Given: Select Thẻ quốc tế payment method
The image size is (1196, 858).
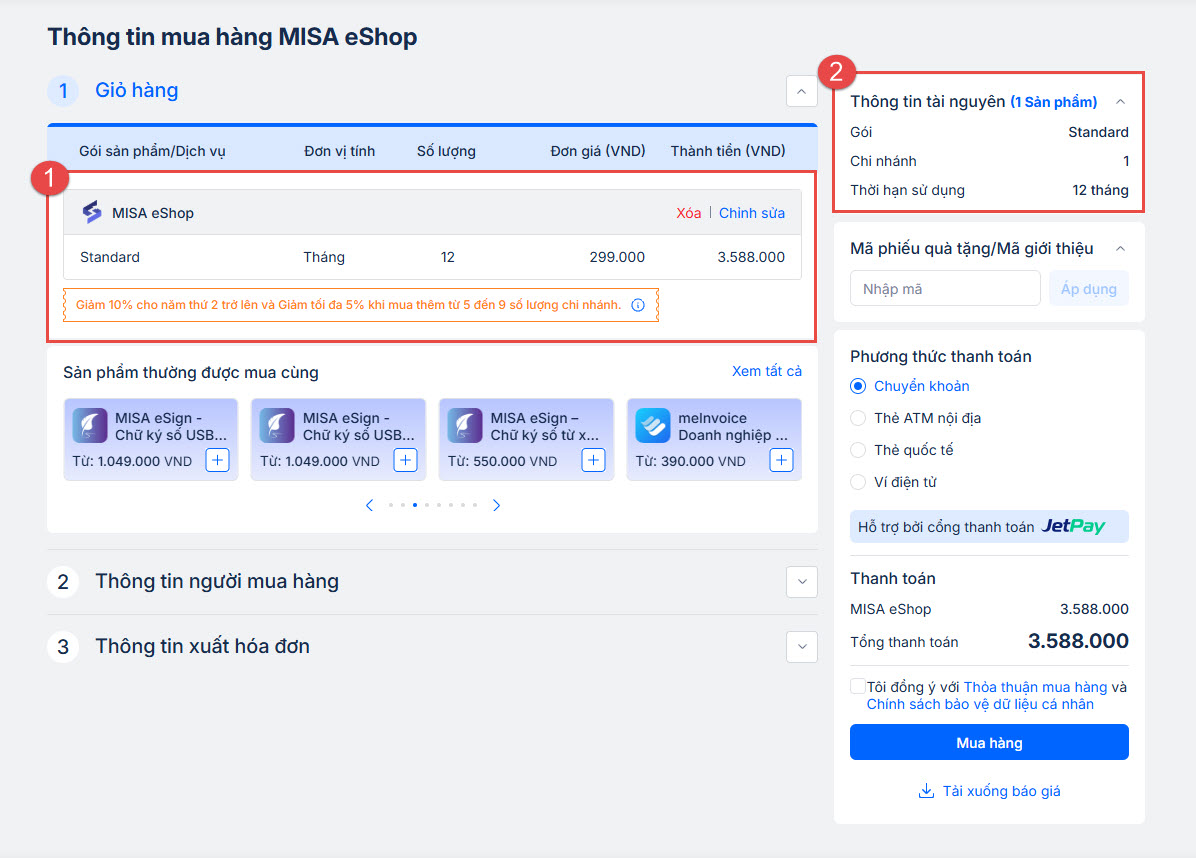Looking at the screenshot, I should click(x=858, y=450).
